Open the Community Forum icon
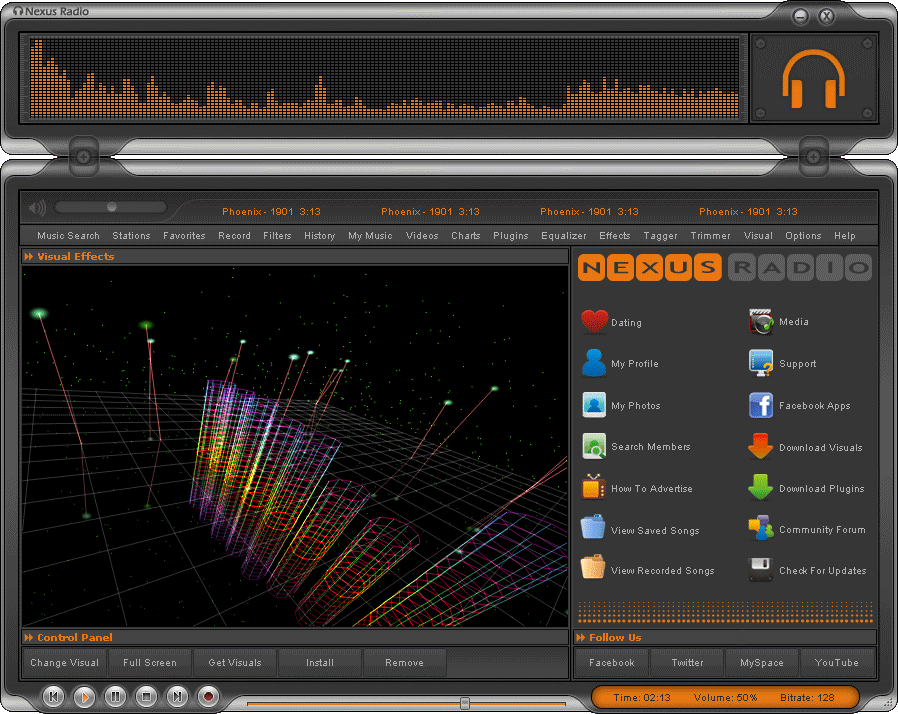The width and height of the screenshot is (898, 714). click(761, 528)
